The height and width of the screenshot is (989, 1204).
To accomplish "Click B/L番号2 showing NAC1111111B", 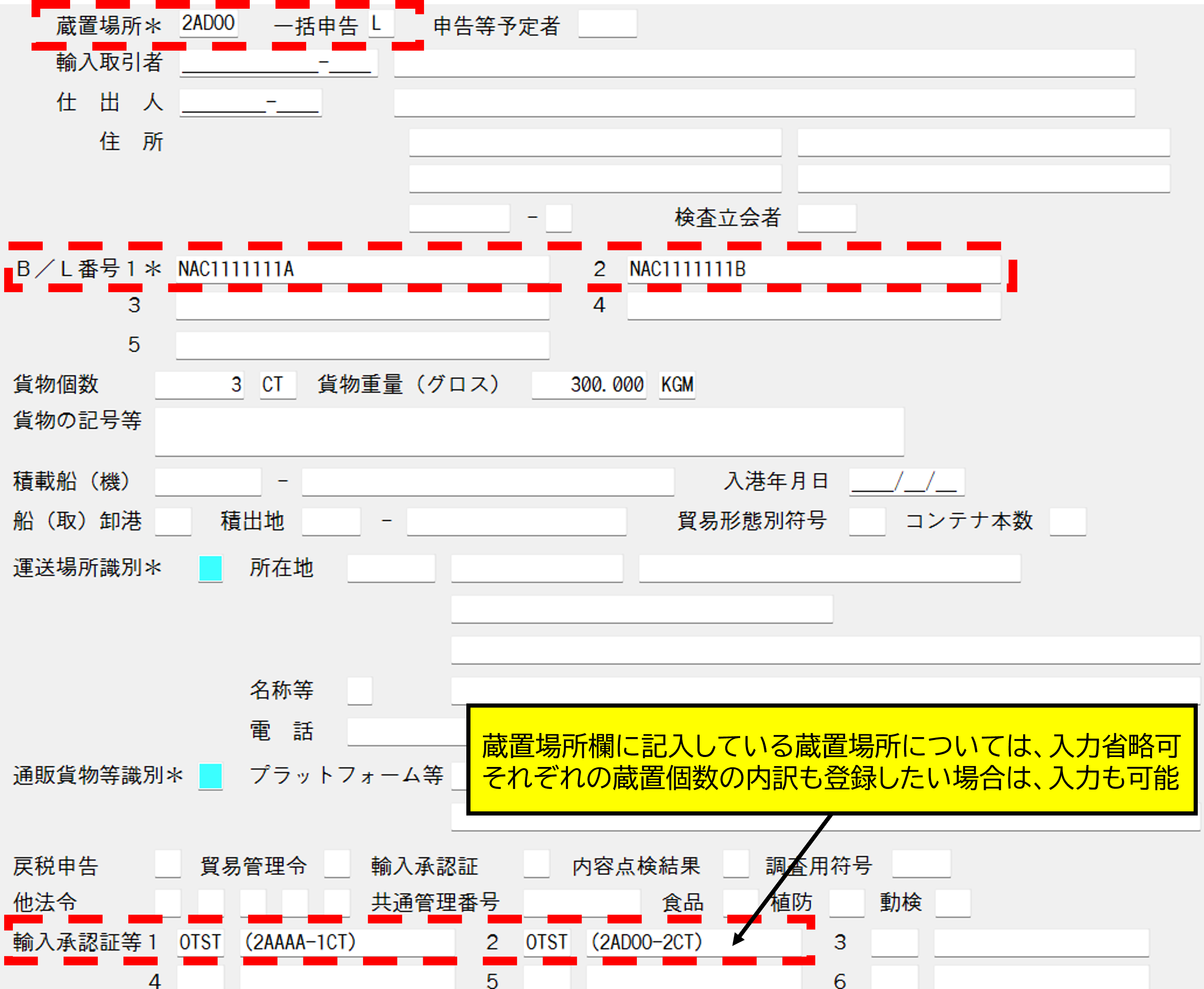I will [814, 269].
